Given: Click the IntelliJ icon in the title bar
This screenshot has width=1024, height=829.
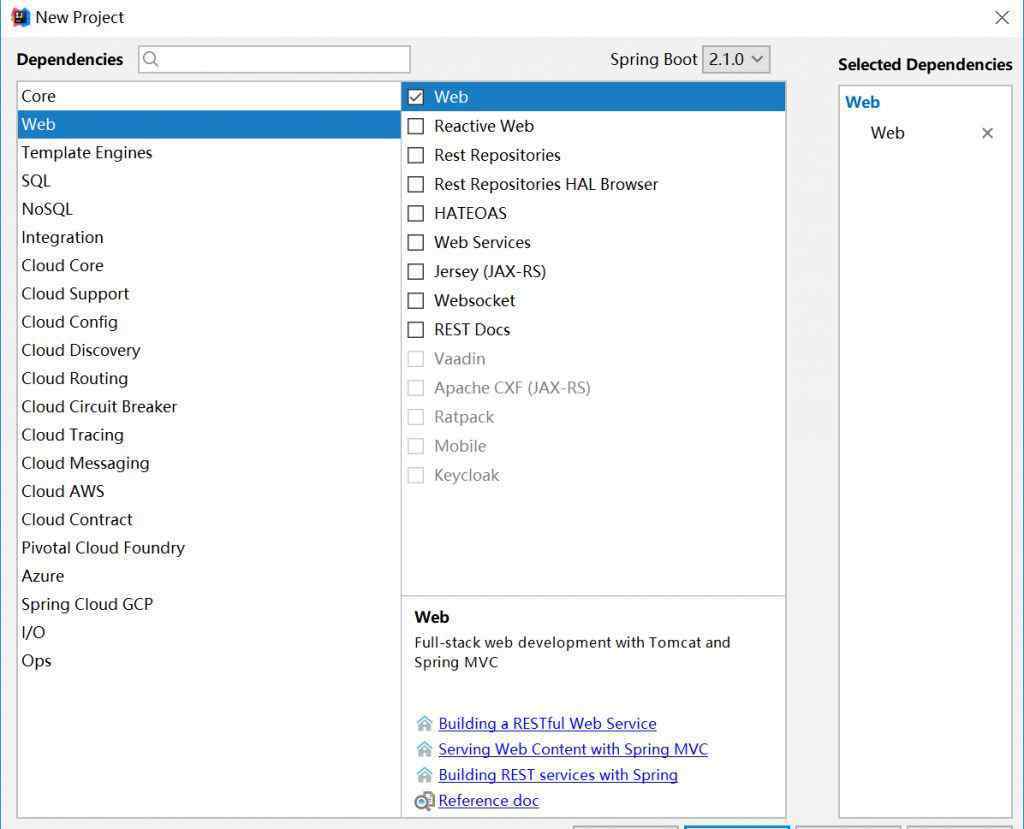Looking at the screenshot, I should pos(20,17).
